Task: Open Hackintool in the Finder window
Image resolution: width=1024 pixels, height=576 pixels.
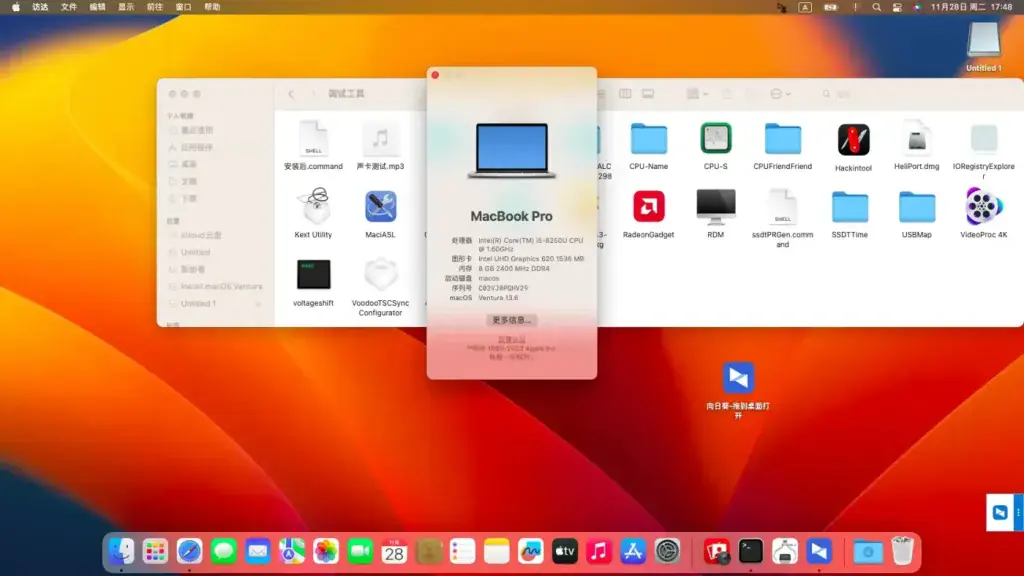Action: pos(853,140)
